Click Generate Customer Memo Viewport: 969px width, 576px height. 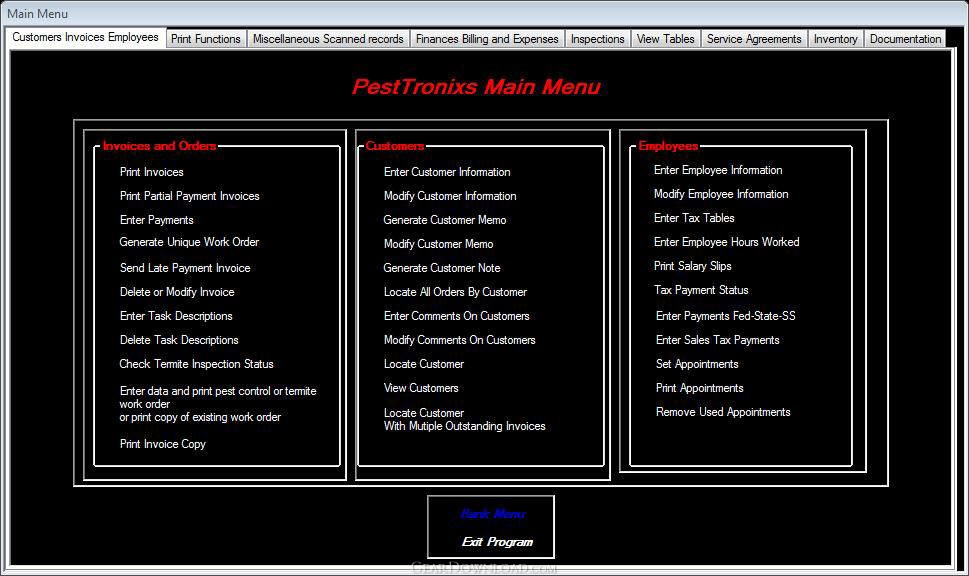point(444,220)
